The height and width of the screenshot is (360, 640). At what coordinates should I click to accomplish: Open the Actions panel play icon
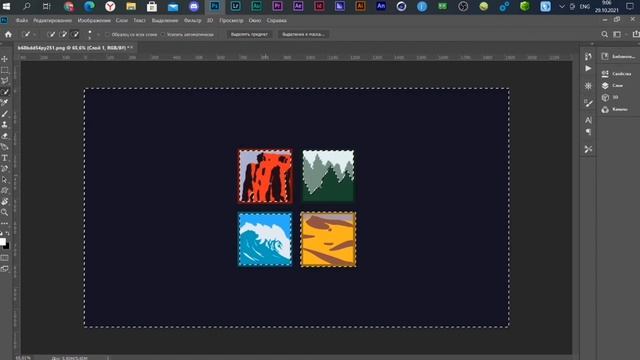588,69
